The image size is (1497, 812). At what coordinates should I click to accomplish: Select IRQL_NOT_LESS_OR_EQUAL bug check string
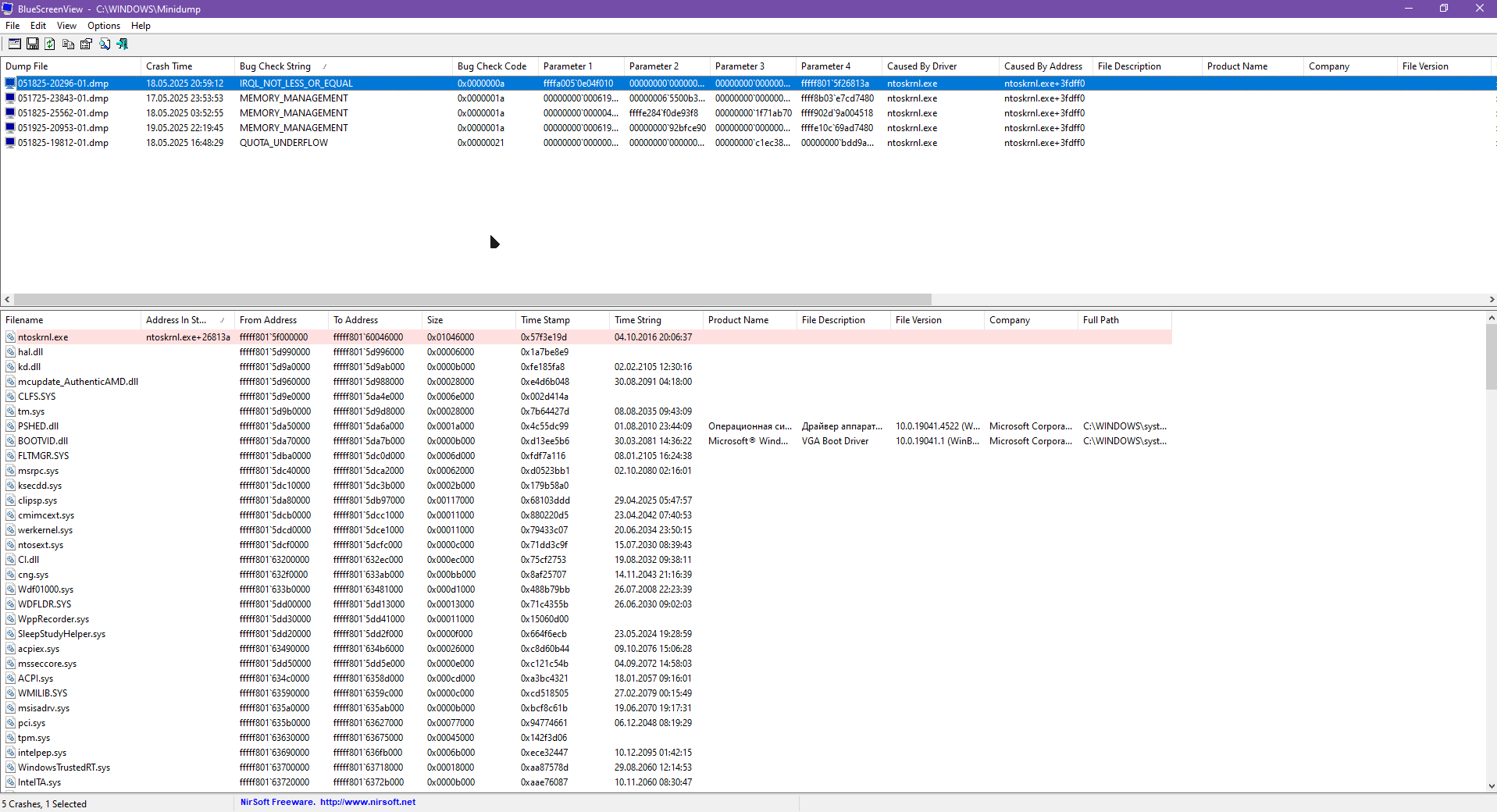(x=296, y=84)
